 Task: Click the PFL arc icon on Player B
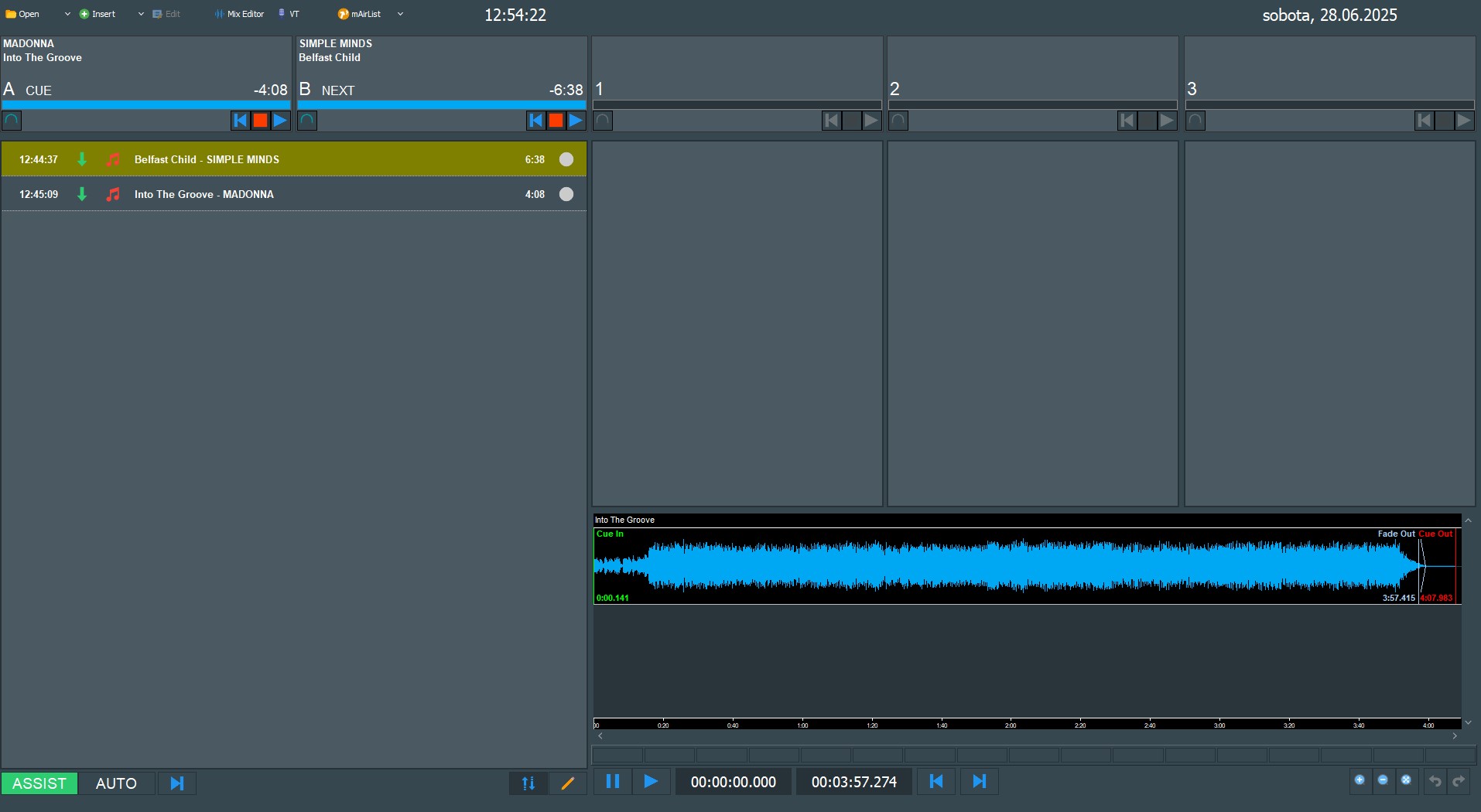(307, 121)
